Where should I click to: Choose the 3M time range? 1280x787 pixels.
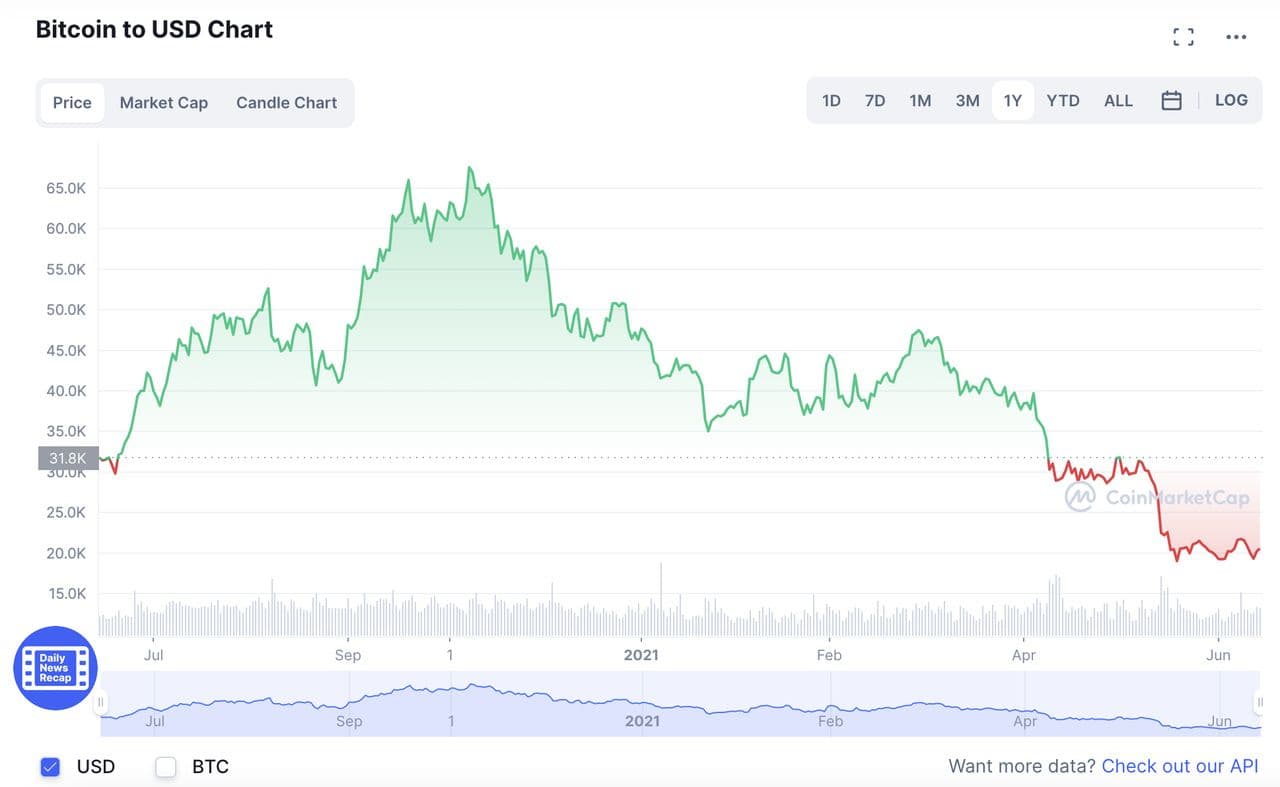[967, 101]
